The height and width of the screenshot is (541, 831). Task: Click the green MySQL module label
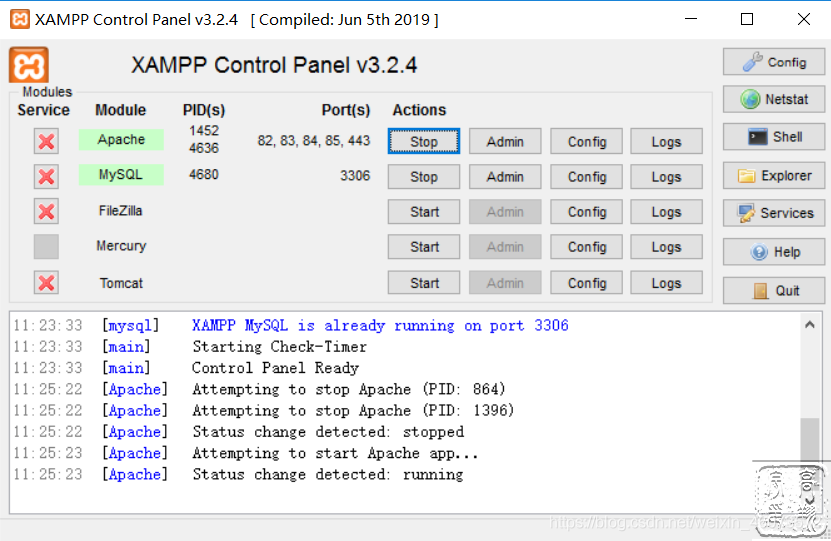(121, 174)
